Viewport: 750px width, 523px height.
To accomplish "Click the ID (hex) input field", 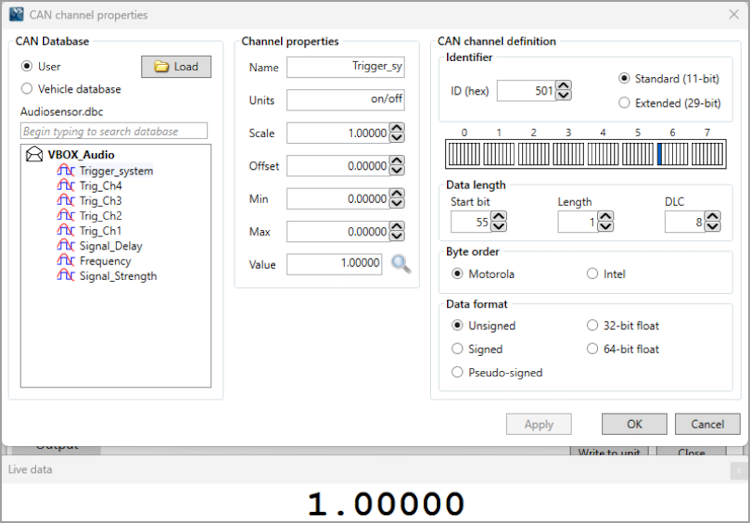I will (527, 90).
